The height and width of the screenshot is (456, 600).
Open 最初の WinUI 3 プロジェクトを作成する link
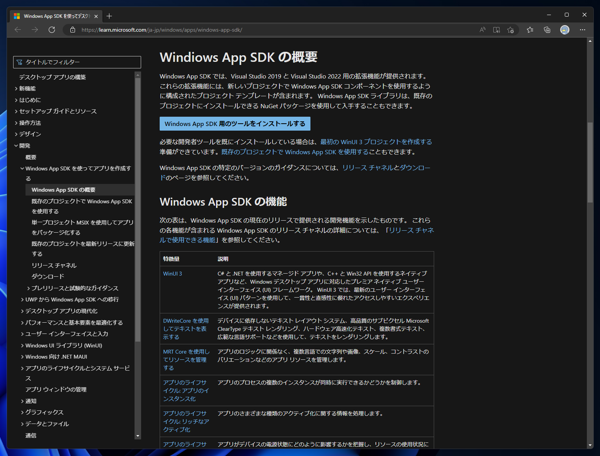[x=376, y=142]
